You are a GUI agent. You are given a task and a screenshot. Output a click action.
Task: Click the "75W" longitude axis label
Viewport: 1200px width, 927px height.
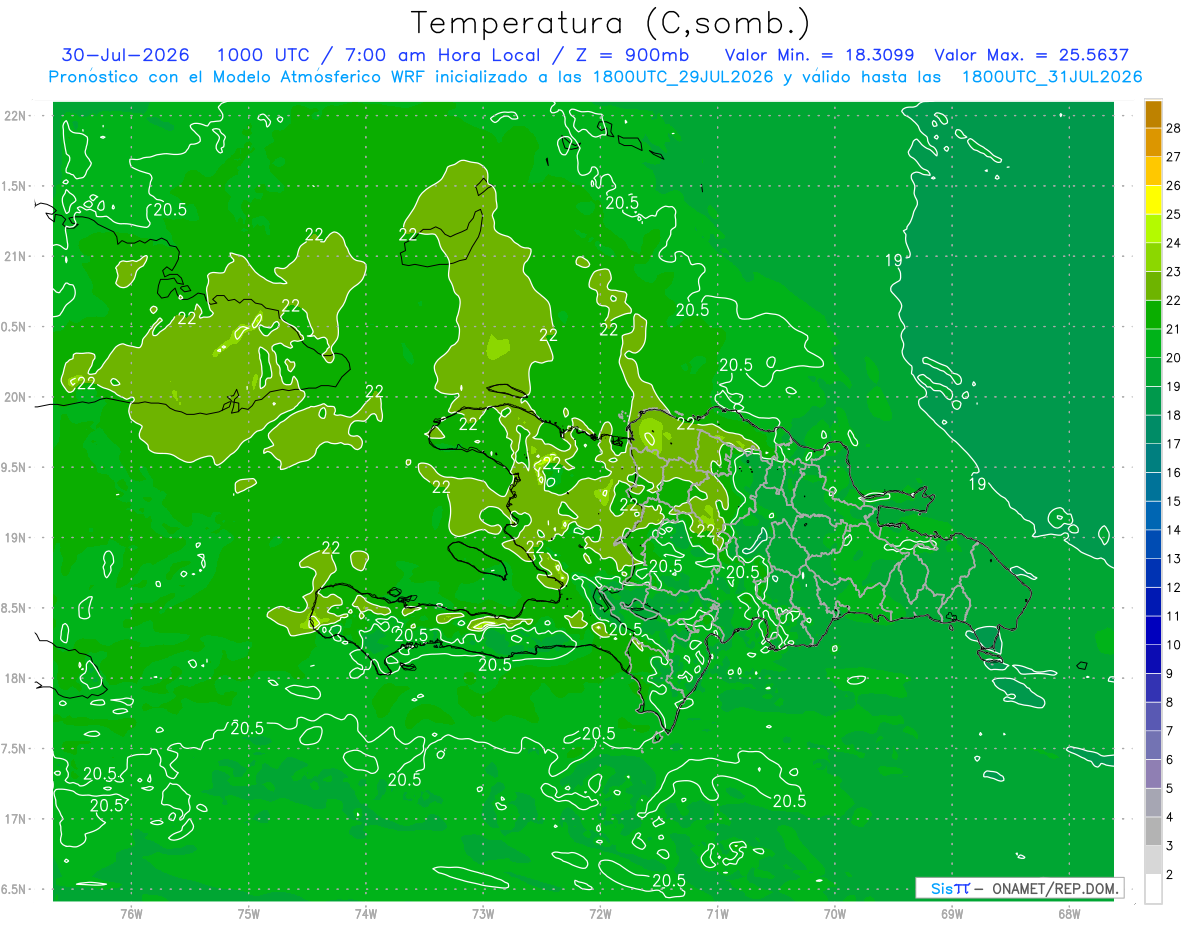click(x=249, y=913)
